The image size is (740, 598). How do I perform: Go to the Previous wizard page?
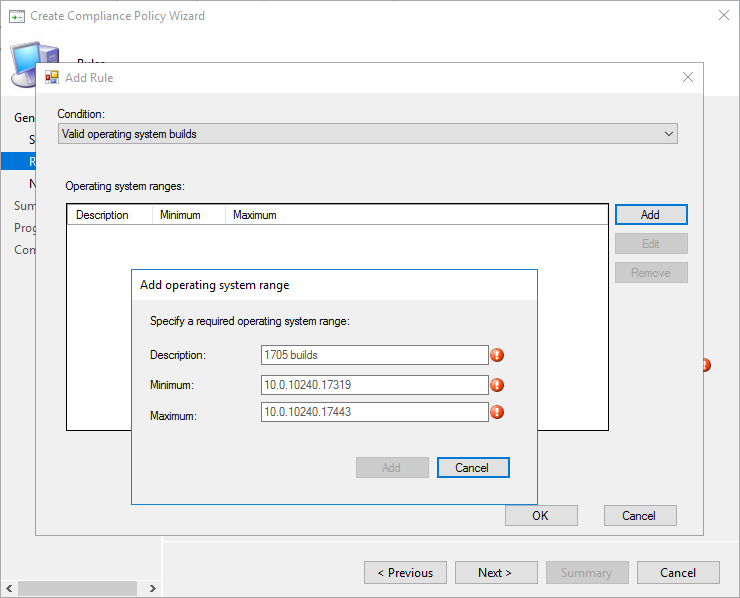[x=405, y=573]
